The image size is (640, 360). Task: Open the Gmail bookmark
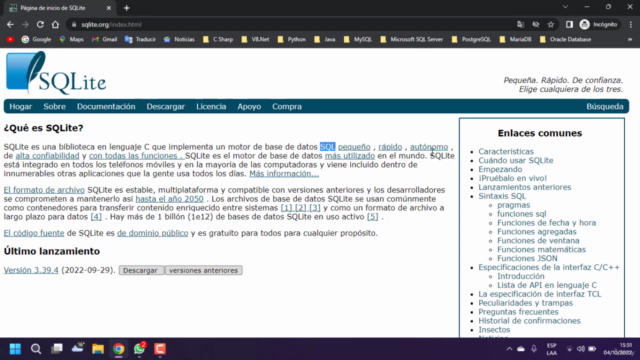coord(104,40)
